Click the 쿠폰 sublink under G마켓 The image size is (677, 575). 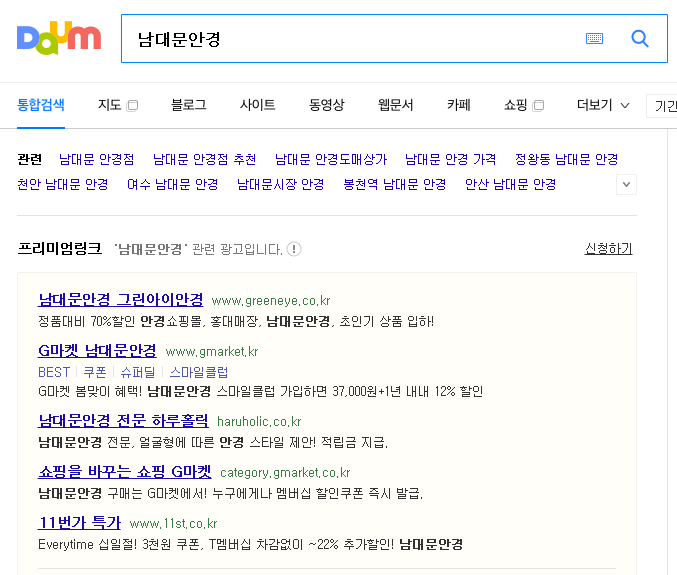point(95,372)
